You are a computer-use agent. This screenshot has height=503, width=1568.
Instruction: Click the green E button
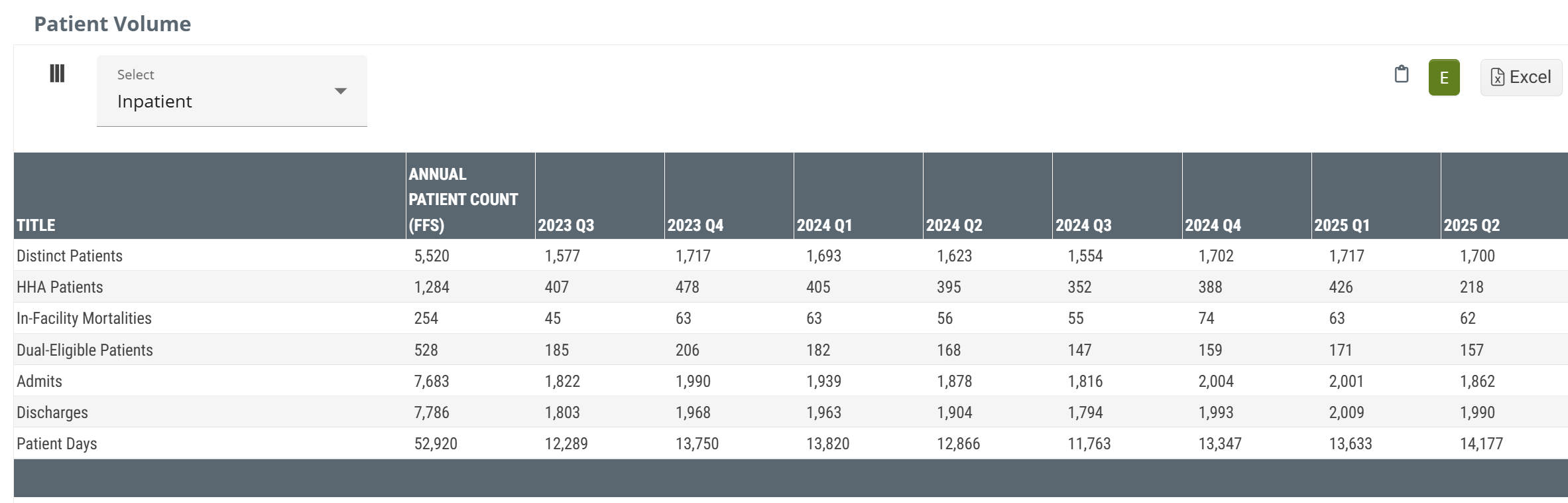tap(1443, 78)
